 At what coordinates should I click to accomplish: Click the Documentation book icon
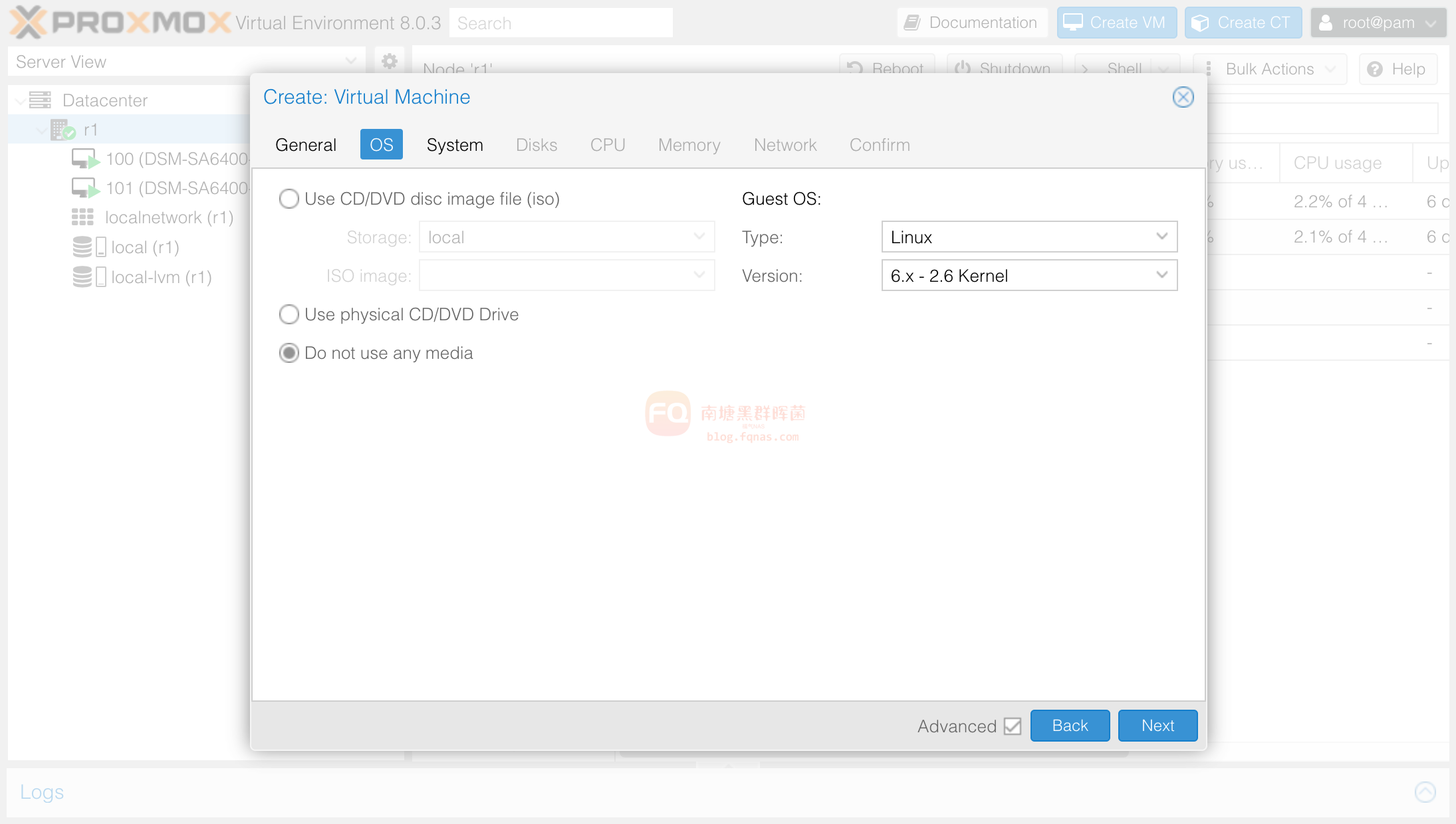pos(912,23)
